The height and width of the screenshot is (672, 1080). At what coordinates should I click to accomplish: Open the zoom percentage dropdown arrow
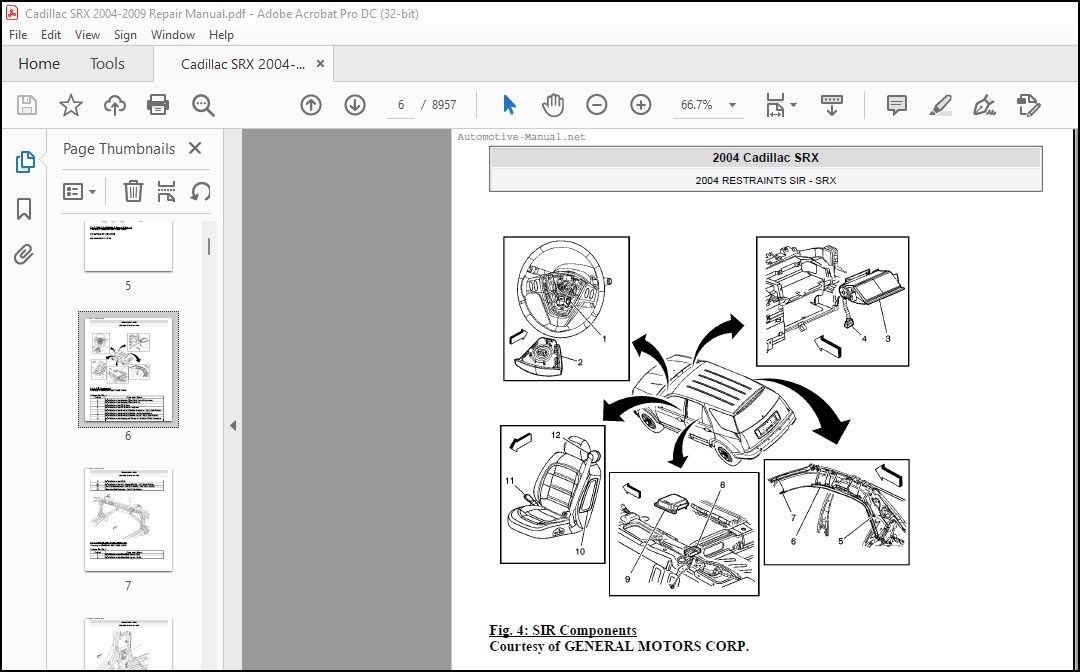(732, 105)
